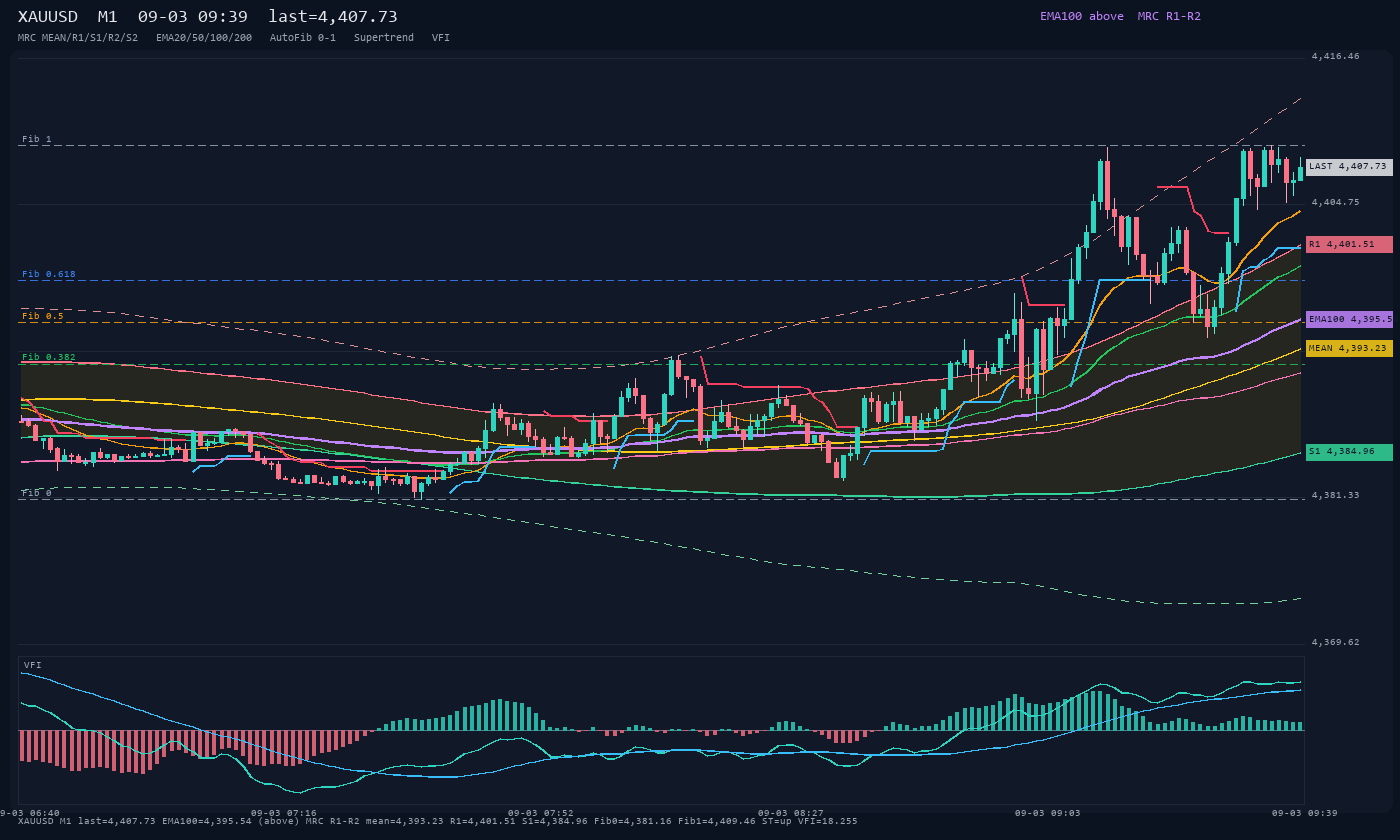Click the 'EMA20/50/100/200' legend entry
The height and width of the screenshot is (840, 1400).
(x=204, y=37)
